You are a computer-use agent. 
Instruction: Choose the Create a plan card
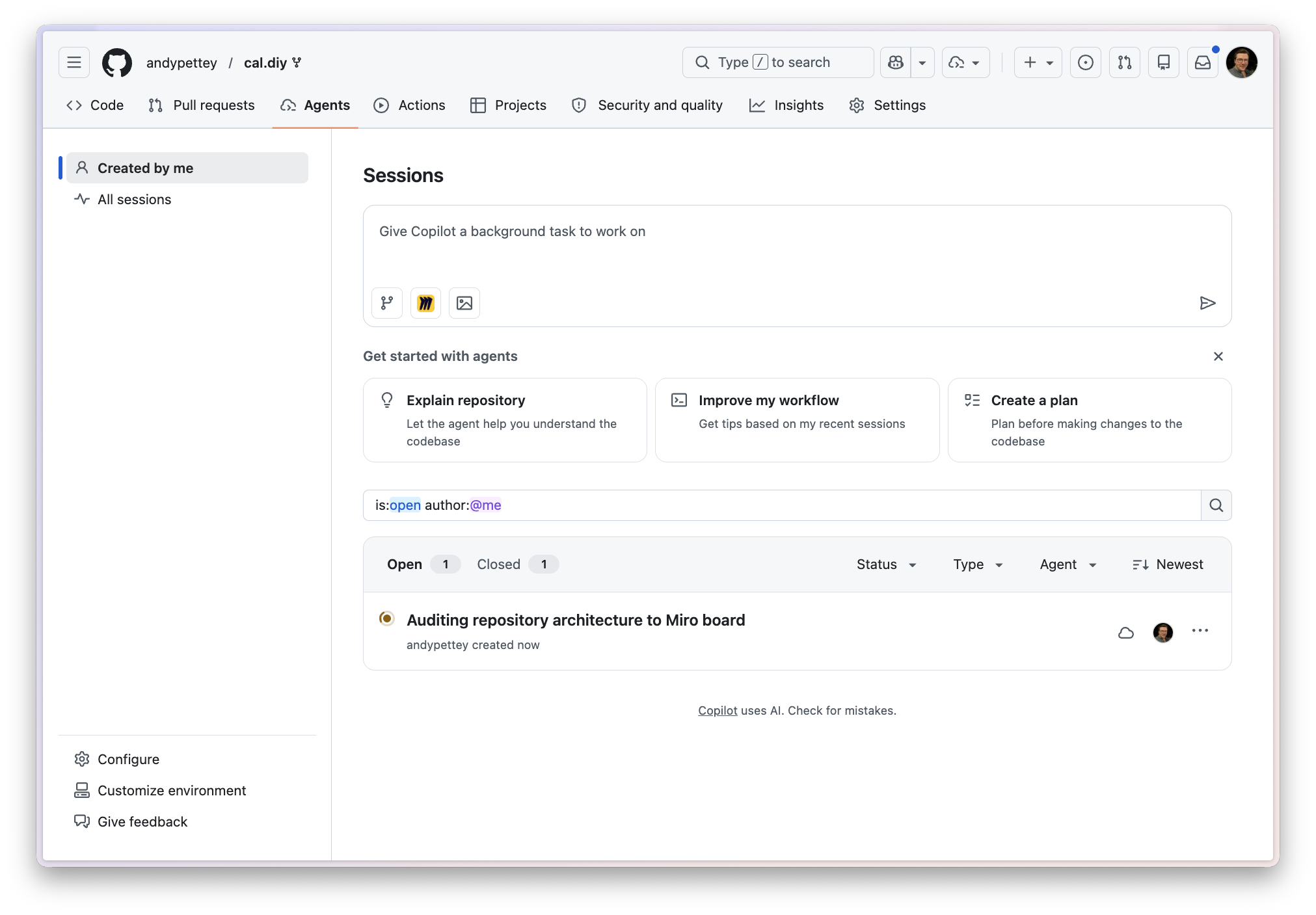coord(1090,420)
